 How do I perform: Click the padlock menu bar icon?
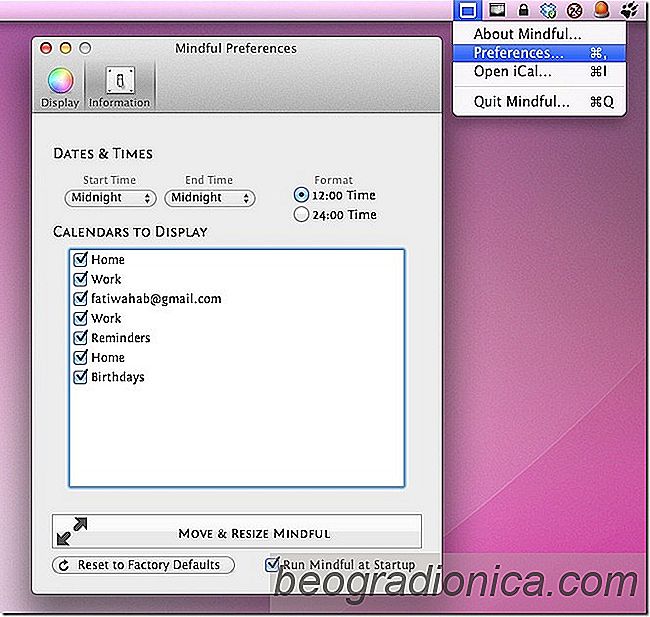coord(524,10)
